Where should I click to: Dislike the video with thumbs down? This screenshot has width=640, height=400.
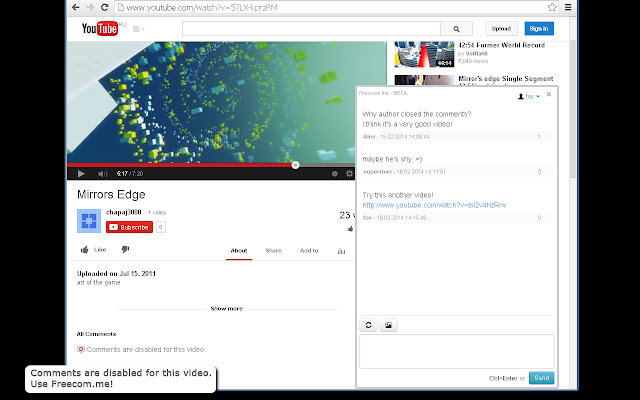(125, 249)
